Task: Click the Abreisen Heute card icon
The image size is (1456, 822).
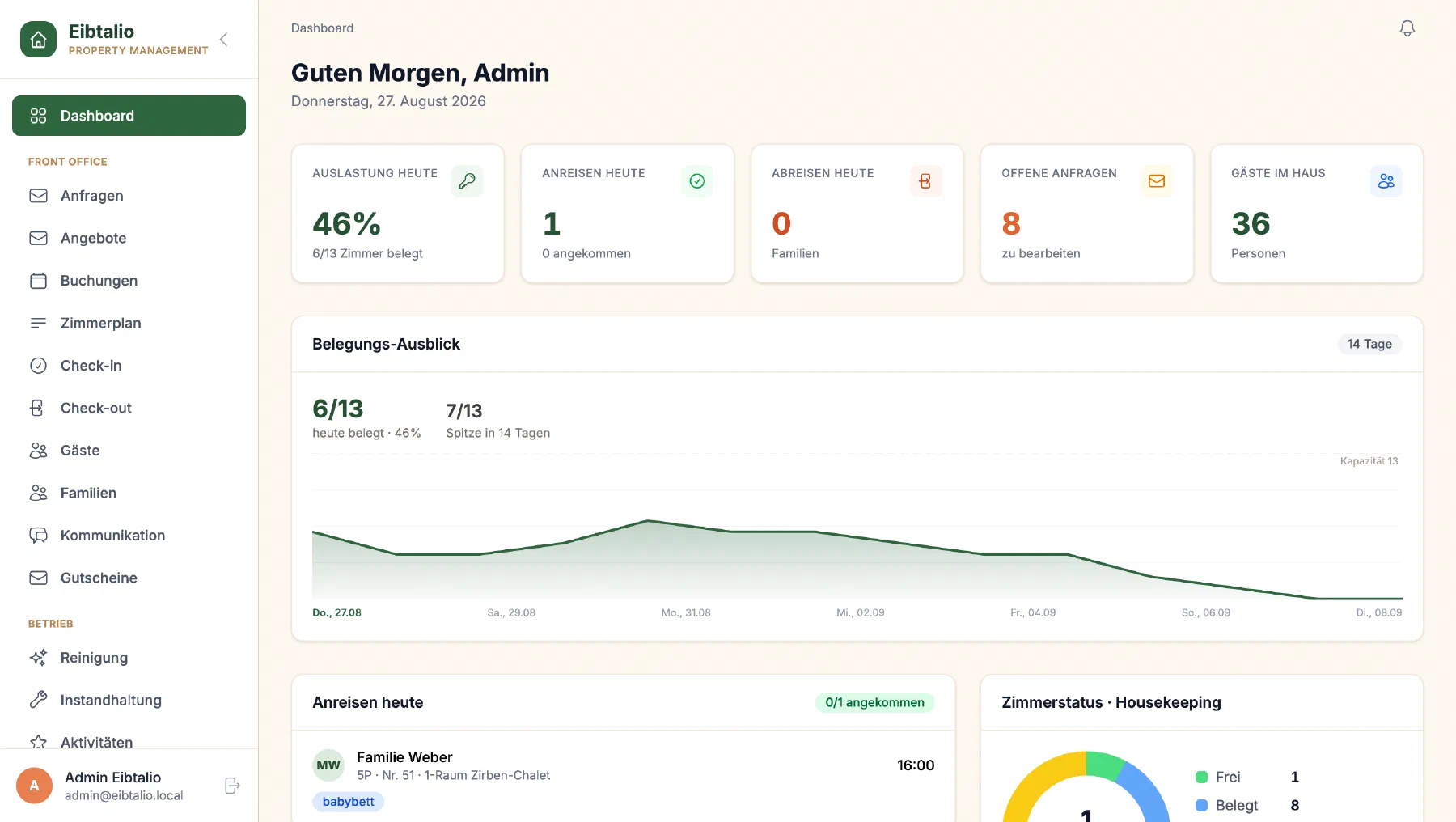Action: tap(926, 181)
